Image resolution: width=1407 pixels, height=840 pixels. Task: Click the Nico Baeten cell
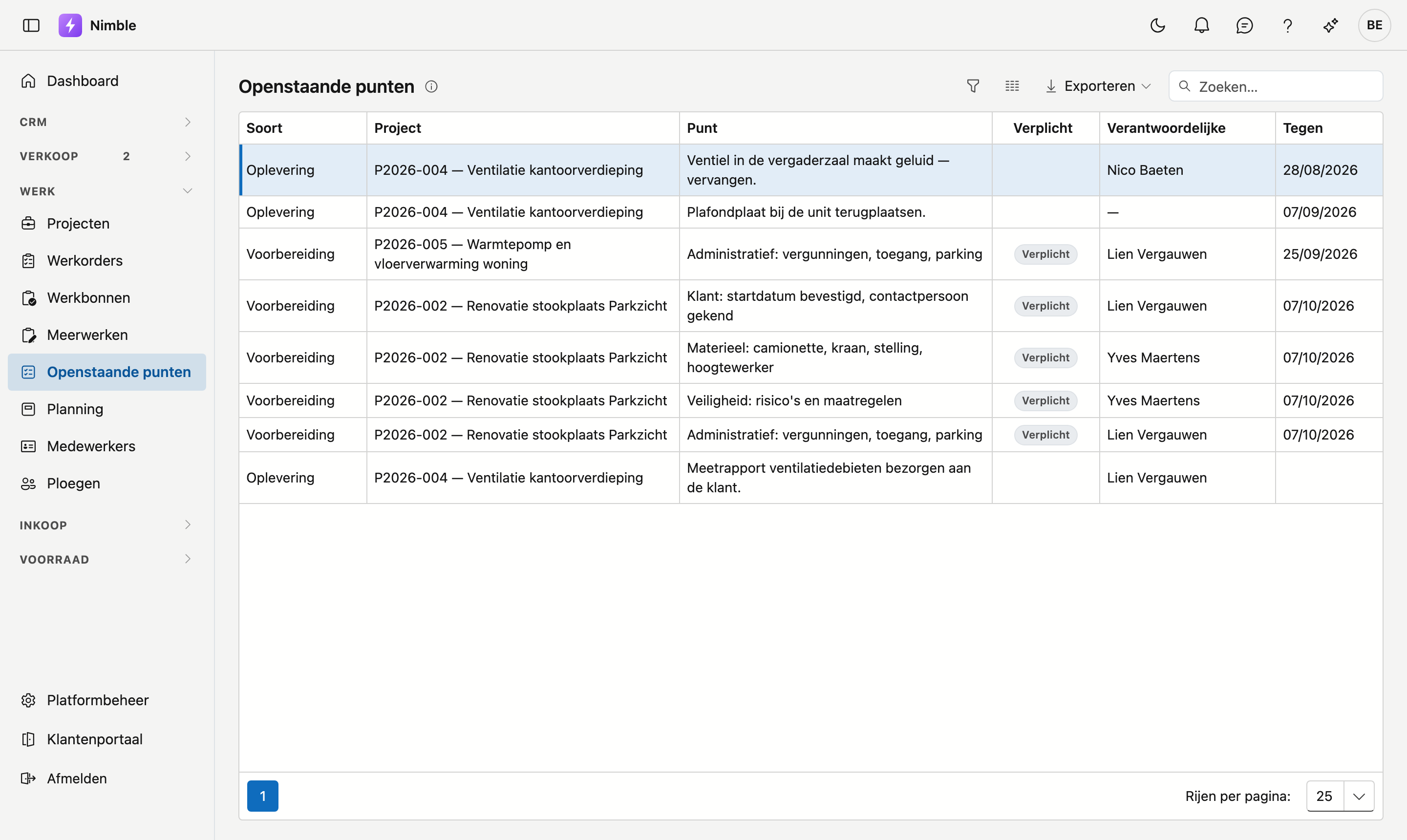pyautogui.click(x=1187, y=170)
